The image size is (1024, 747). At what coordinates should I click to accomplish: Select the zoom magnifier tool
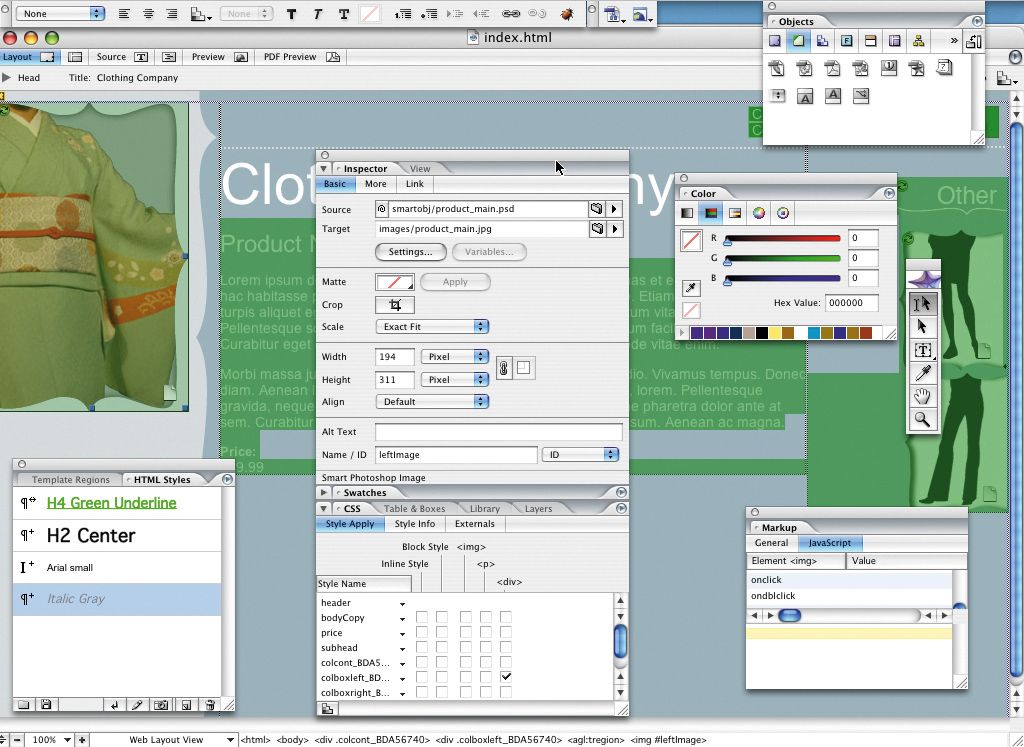(x=922, y=419)
